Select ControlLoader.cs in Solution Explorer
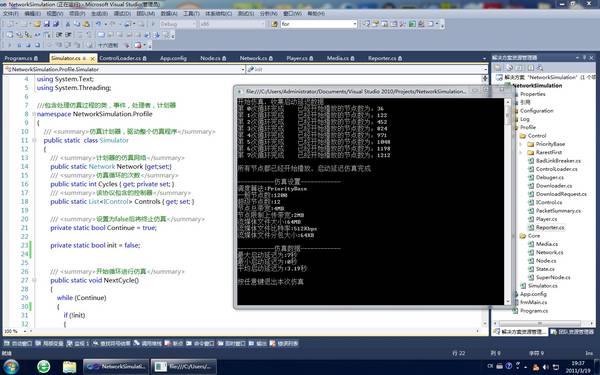This screenshot has height=375, width=600. 556,169
